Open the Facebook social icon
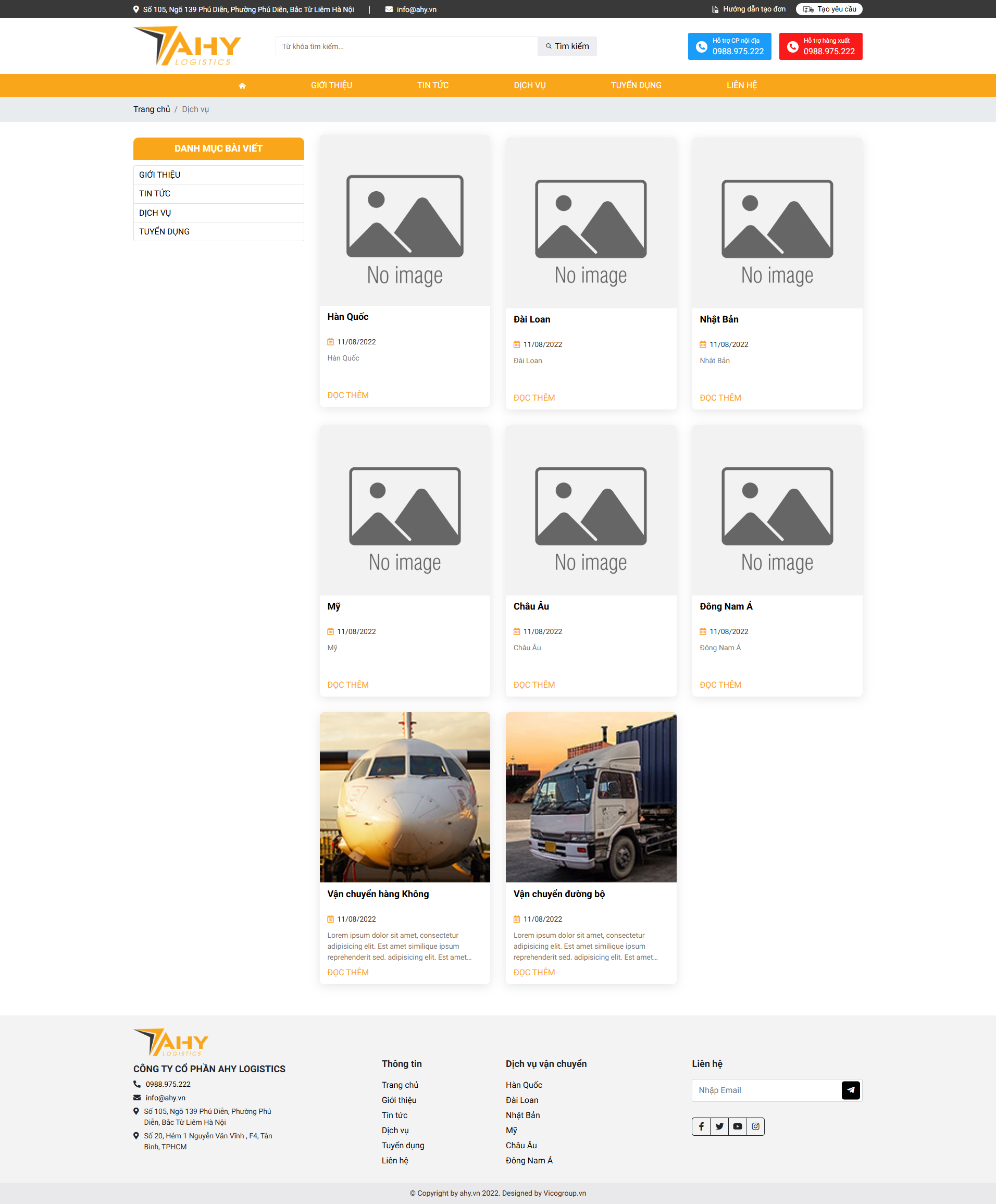The image size is (996, 1204). click(701, 1126)
